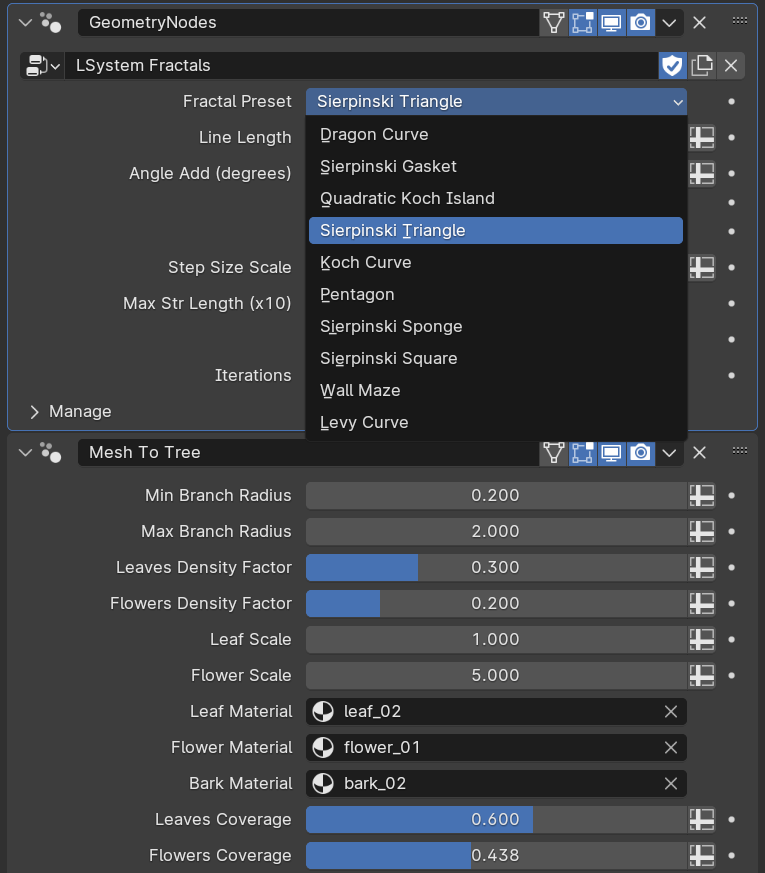Click attribute toggle icon for Min Branch Radius
This screenshot has width=765, height=873.
coord(702,496)
